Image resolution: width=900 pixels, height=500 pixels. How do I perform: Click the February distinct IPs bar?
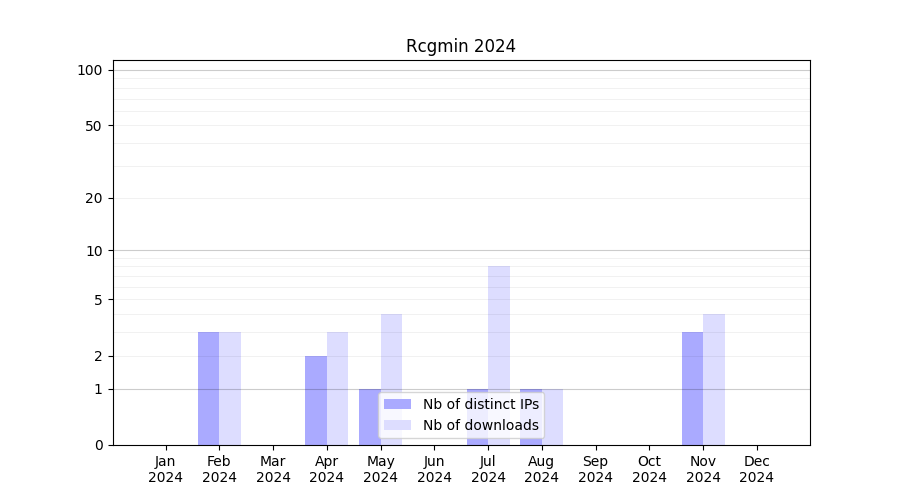tap(208, 388)
